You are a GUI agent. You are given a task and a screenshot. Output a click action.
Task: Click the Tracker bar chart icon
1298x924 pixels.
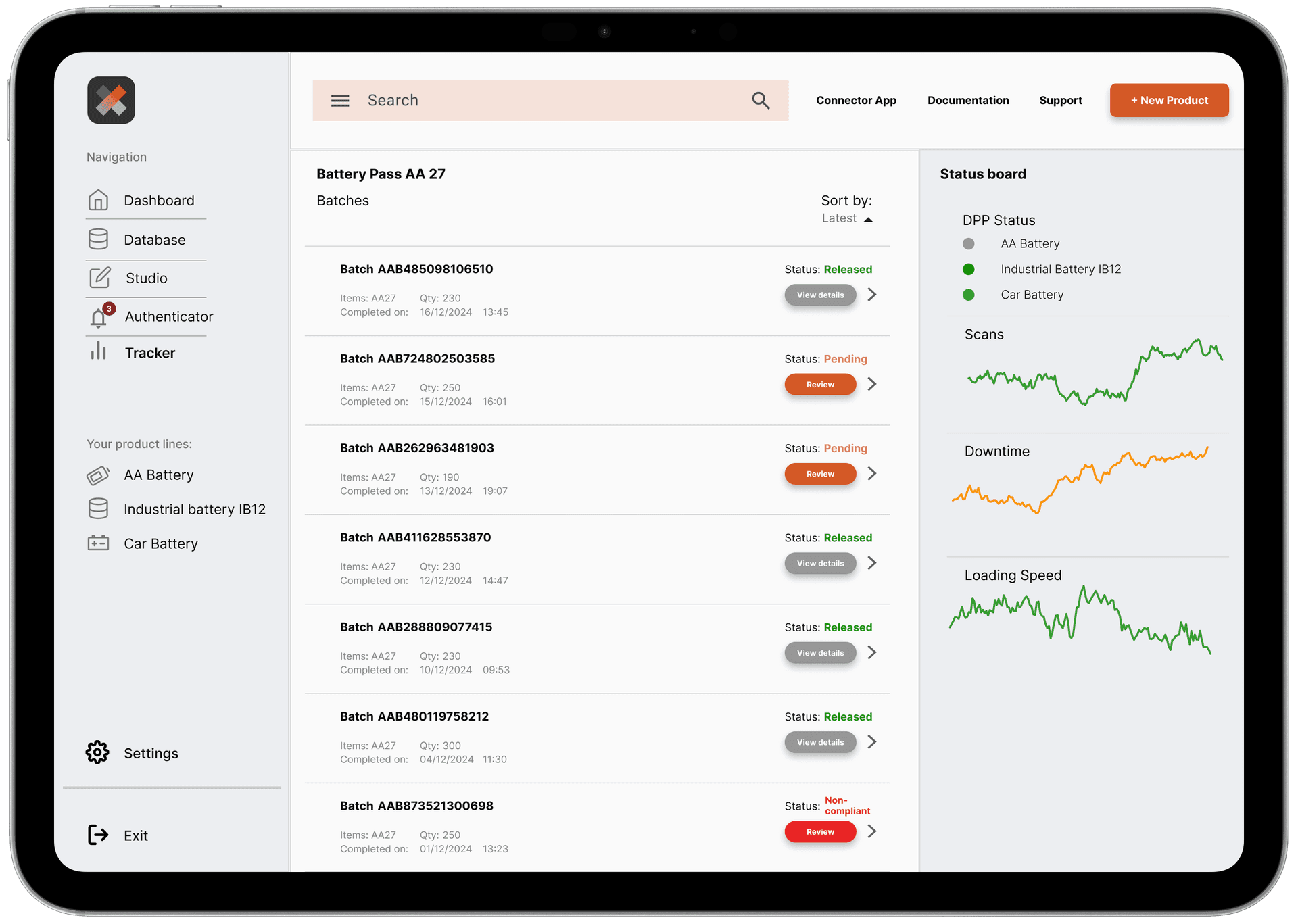click(99, 351)
